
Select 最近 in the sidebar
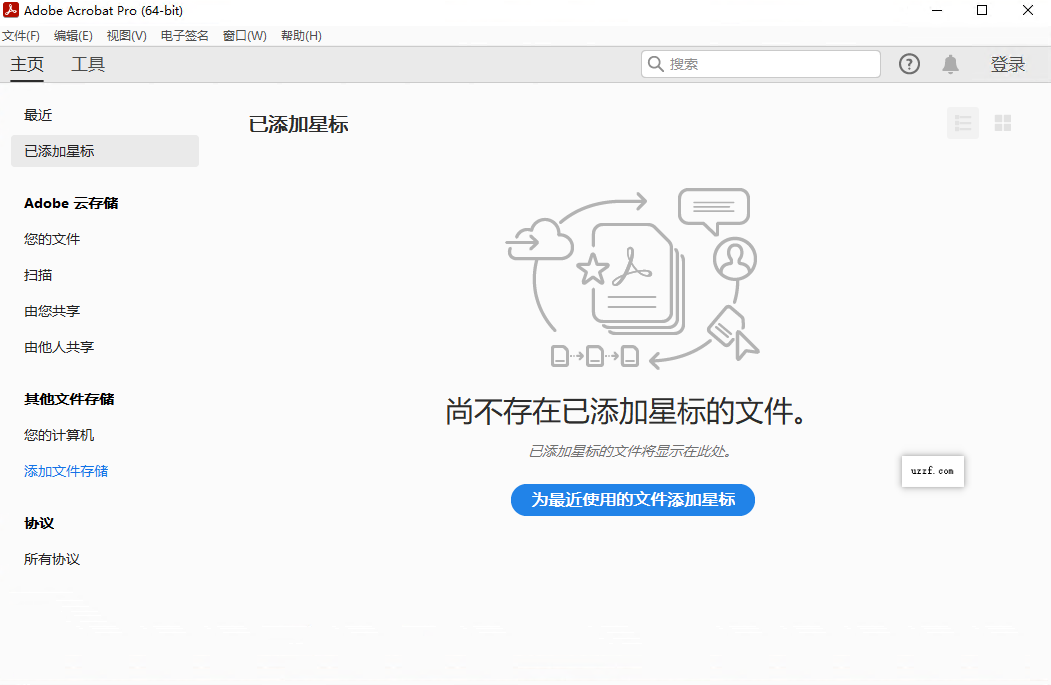click(38, 115)
